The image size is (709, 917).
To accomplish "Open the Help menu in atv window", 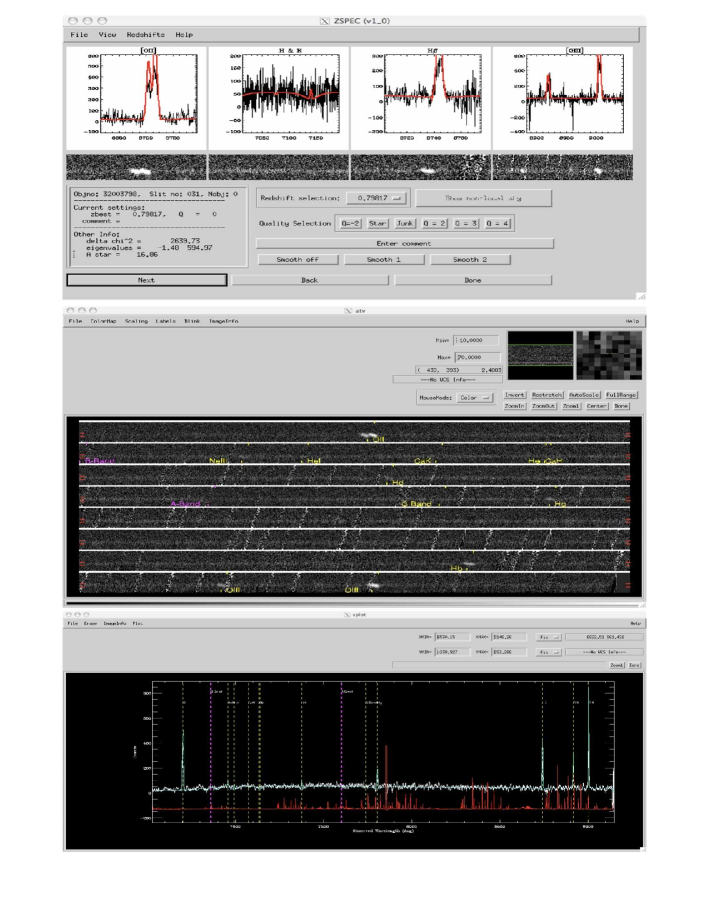I will [632, 321].
